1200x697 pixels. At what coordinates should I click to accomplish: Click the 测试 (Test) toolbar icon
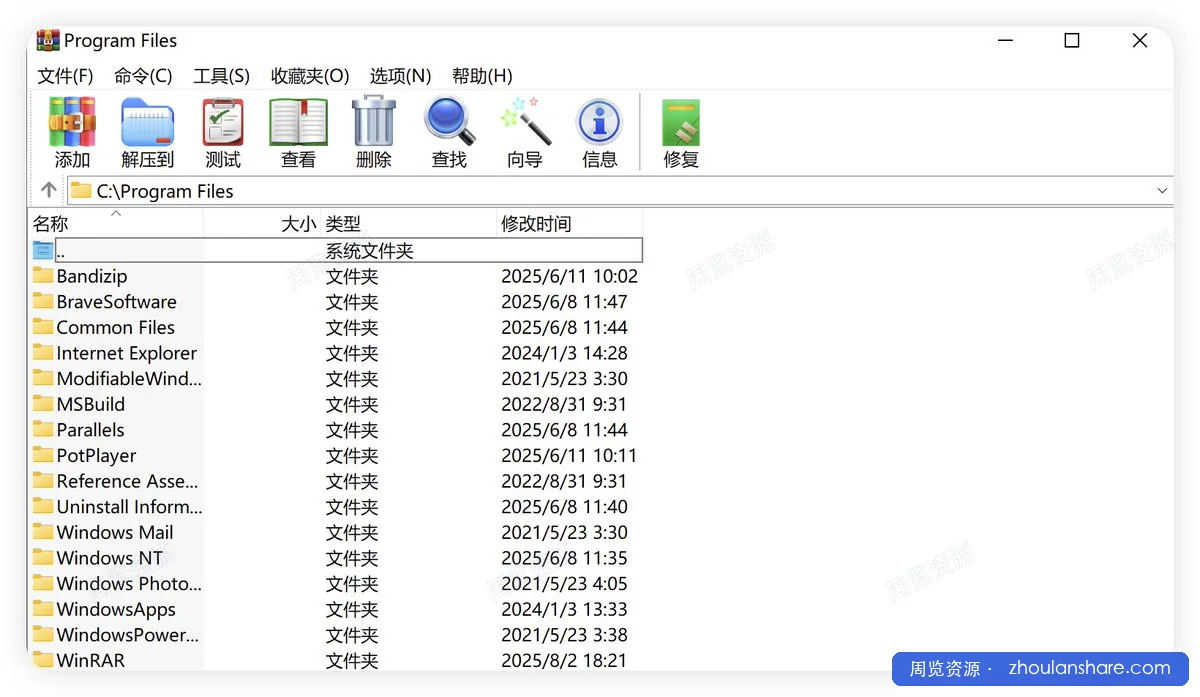pos(223,122)
